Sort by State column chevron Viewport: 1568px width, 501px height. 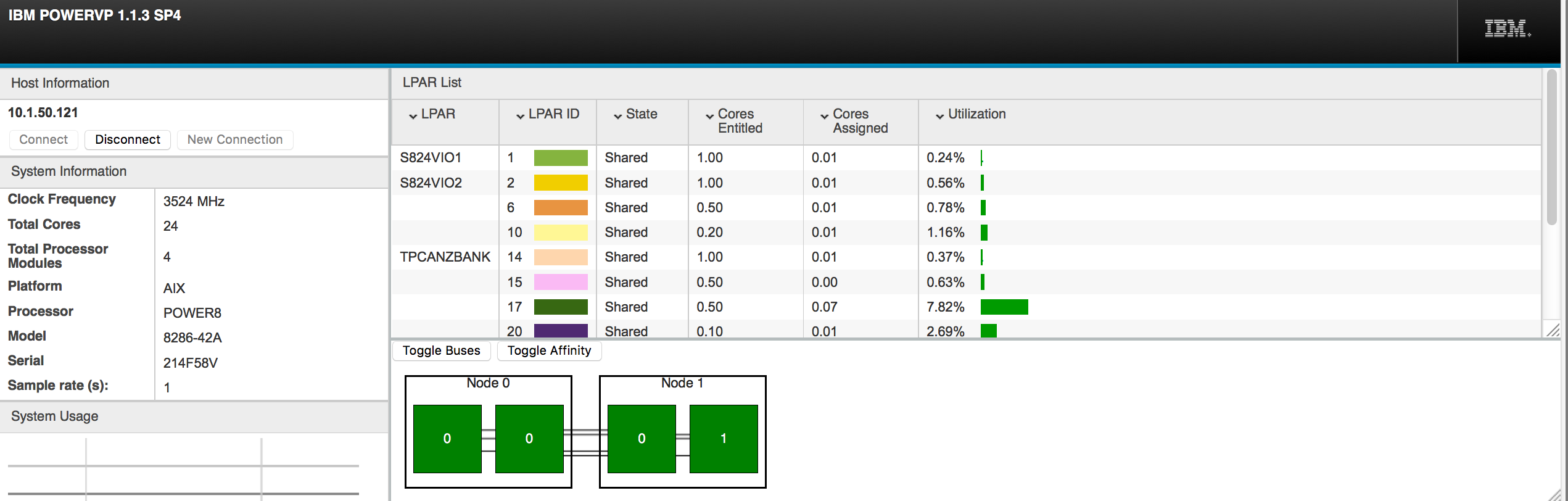tap(617, 115)
